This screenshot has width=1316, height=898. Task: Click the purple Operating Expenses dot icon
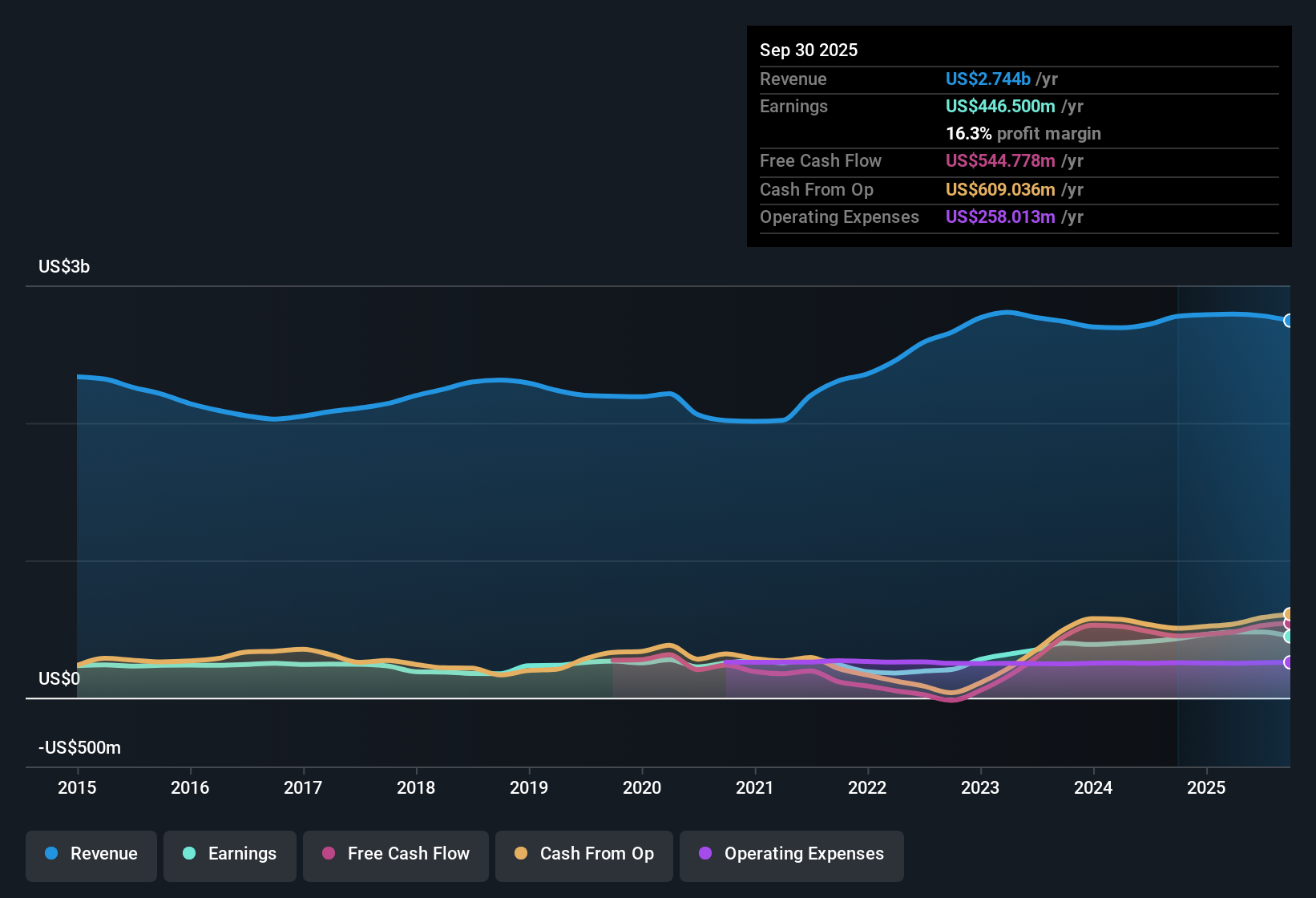tap(705, 854)
